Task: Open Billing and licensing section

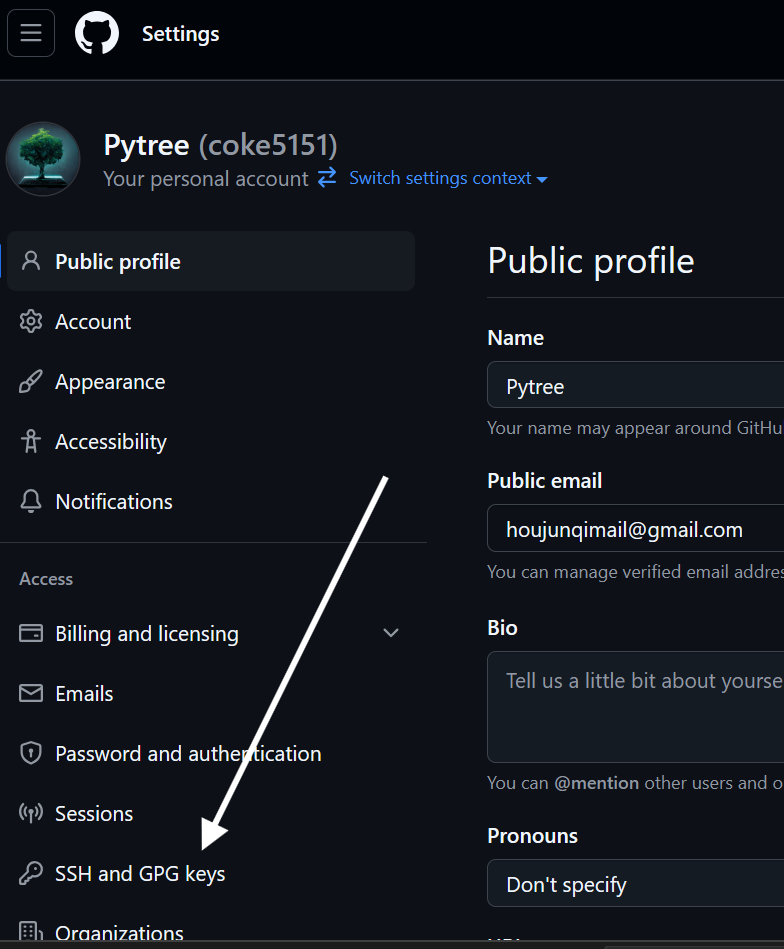Action: point(211,633)
